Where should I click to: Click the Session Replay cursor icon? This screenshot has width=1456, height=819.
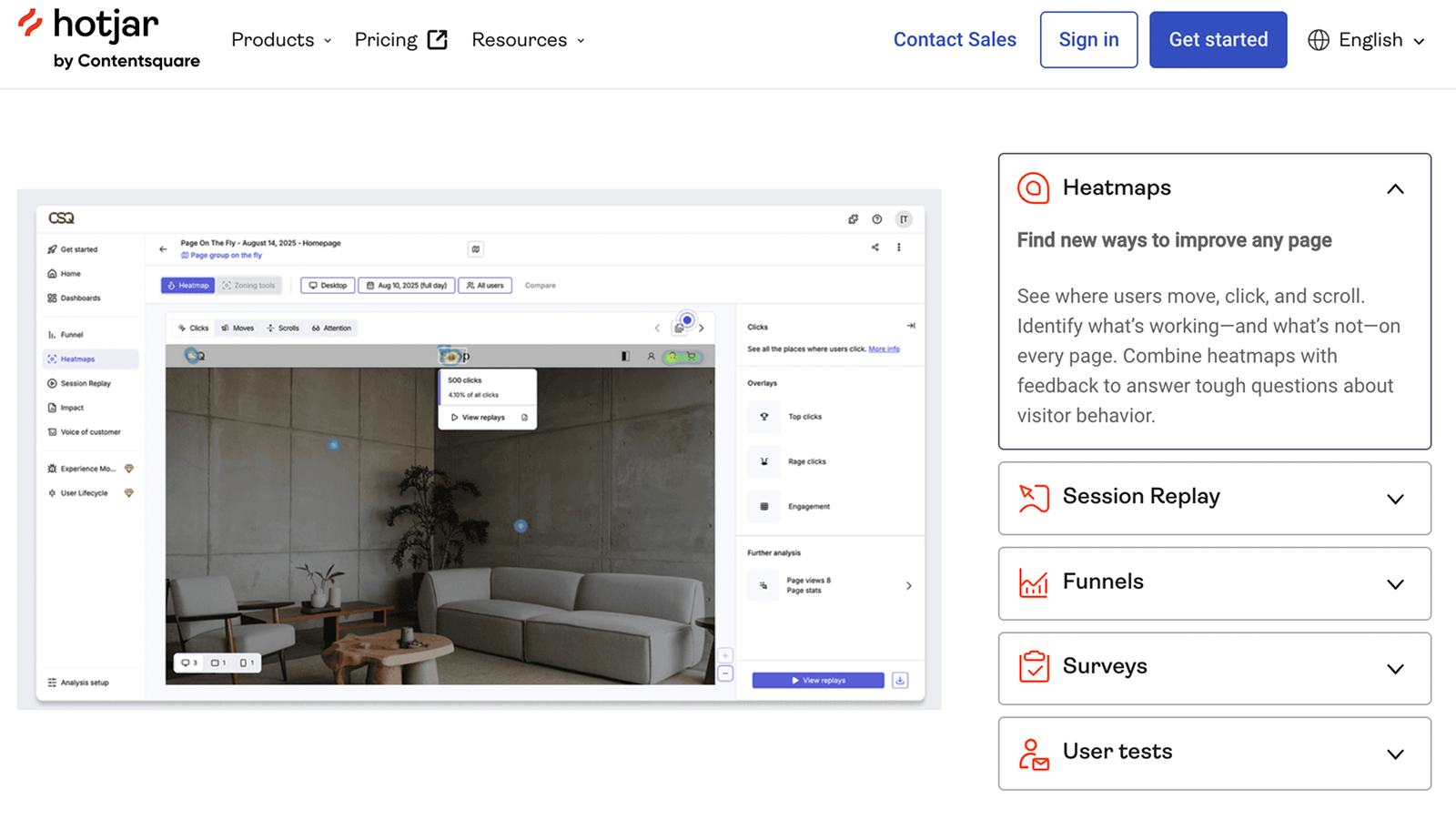1034,498
